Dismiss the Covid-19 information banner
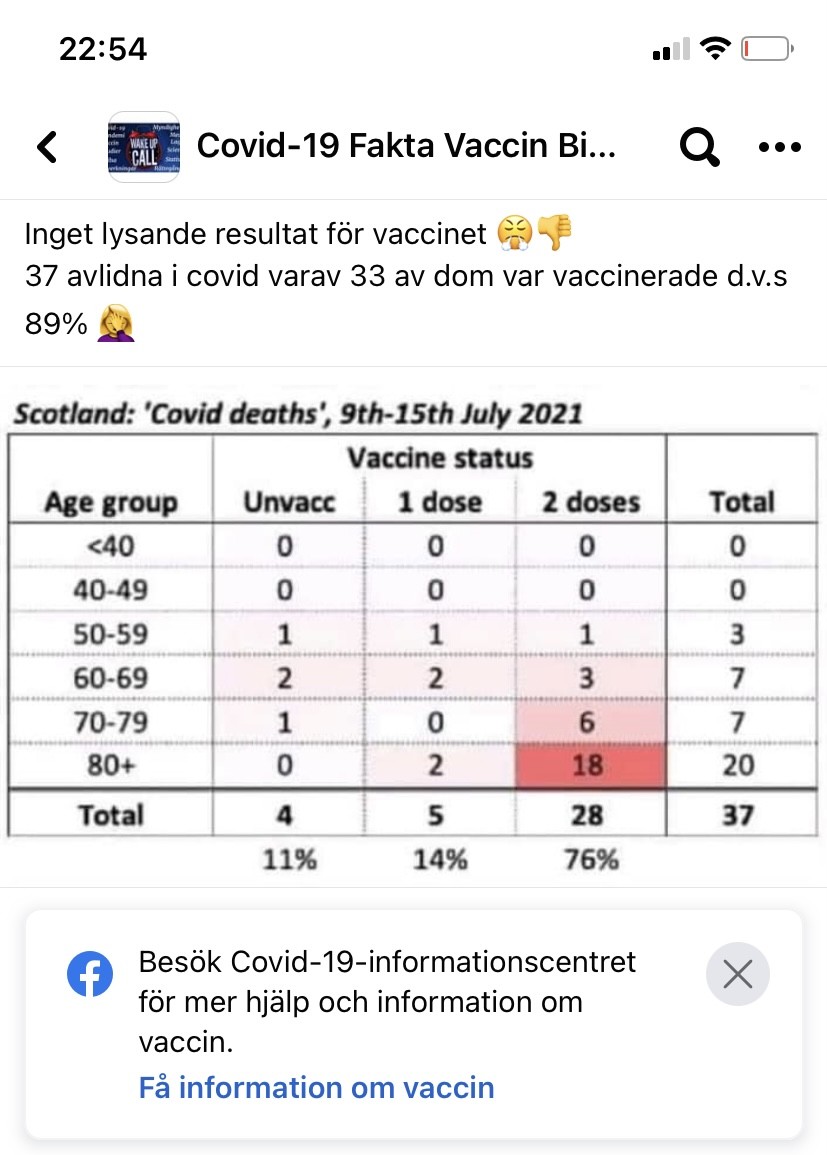This screenshot has width=827, height=1155. [x=737, y=973]
